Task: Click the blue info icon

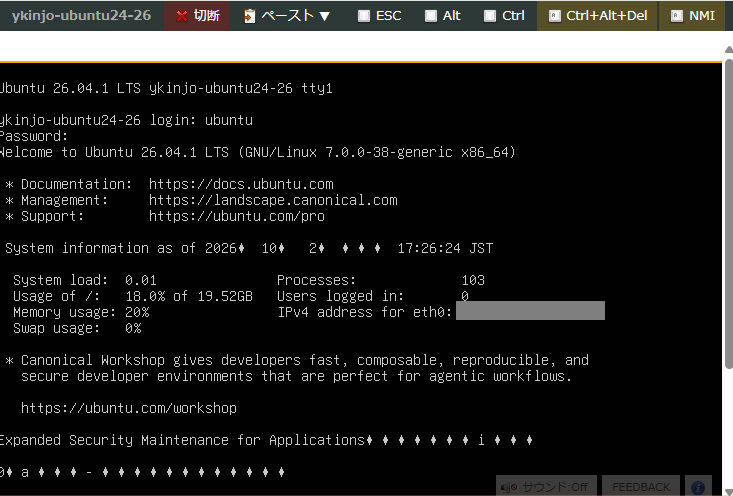Action: (x=698, y=488)
